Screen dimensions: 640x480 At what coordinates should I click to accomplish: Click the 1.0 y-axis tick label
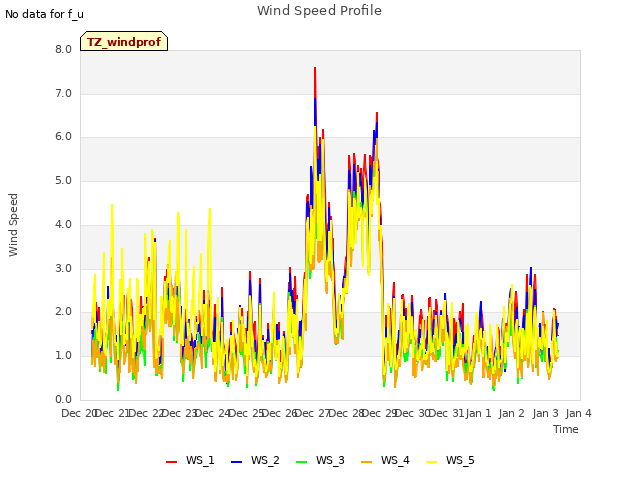(x=64, y=356)
